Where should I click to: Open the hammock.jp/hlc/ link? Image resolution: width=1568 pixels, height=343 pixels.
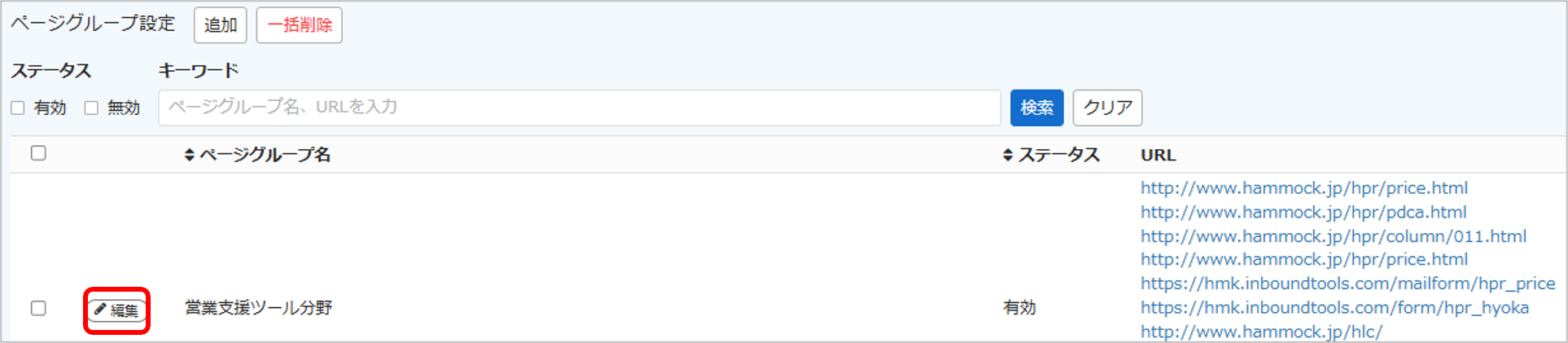1261,332
